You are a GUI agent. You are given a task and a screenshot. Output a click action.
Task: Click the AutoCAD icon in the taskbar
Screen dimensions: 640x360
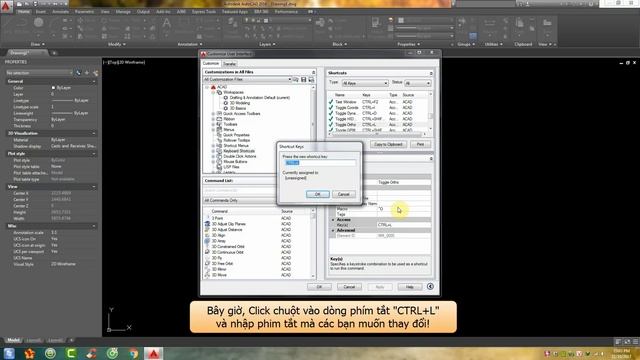153,353
